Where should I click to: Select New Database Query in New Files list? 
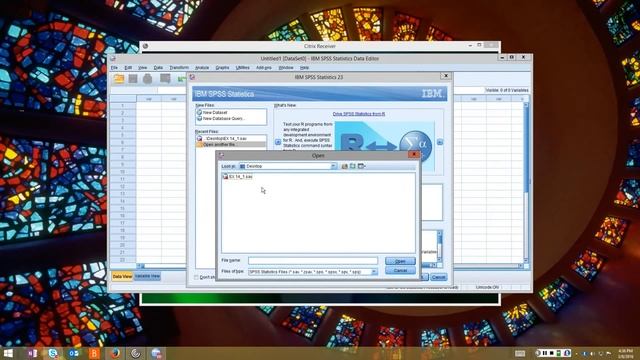[221, 118]
